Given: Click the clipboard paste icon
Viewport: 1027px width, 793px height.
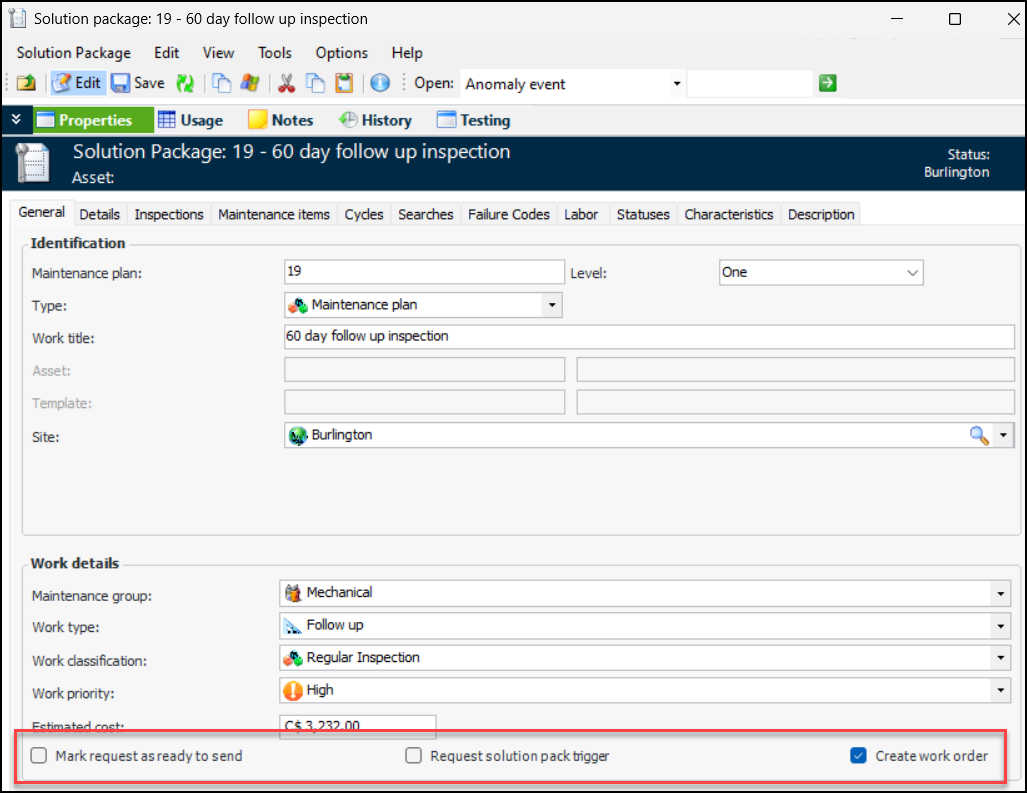Looking at the screenshot, I should [x=344, y=84].
